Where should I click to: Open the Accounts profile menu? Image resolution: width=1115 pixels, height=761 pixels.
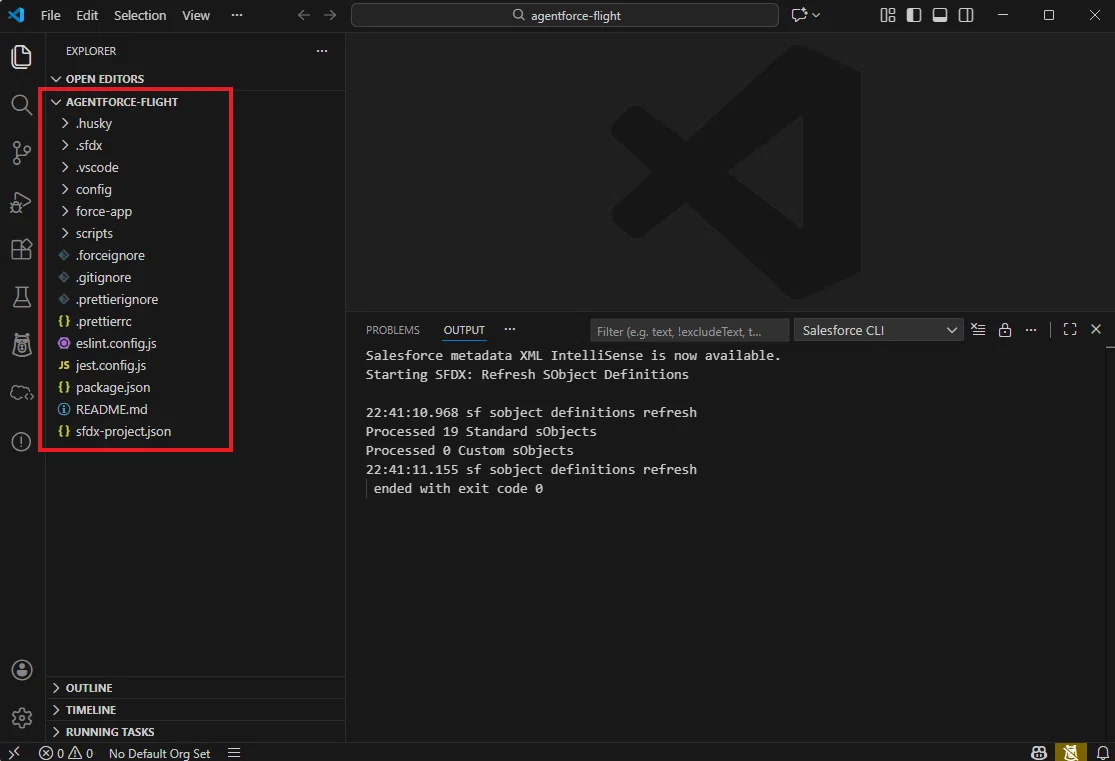[x=21, y=670]
